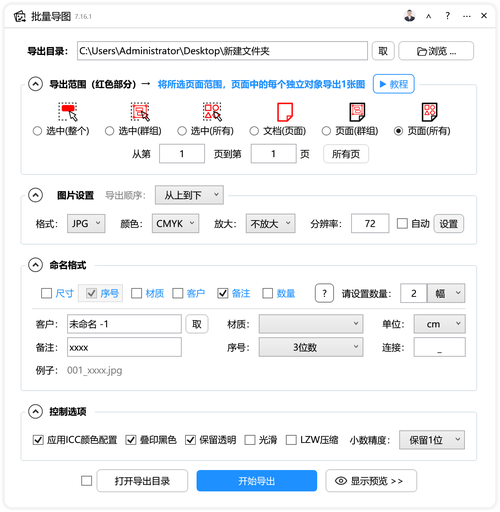The image size is (500, 512).
Task: Click the 浏览 browse folder button
Action: click(x=436, y=51)
